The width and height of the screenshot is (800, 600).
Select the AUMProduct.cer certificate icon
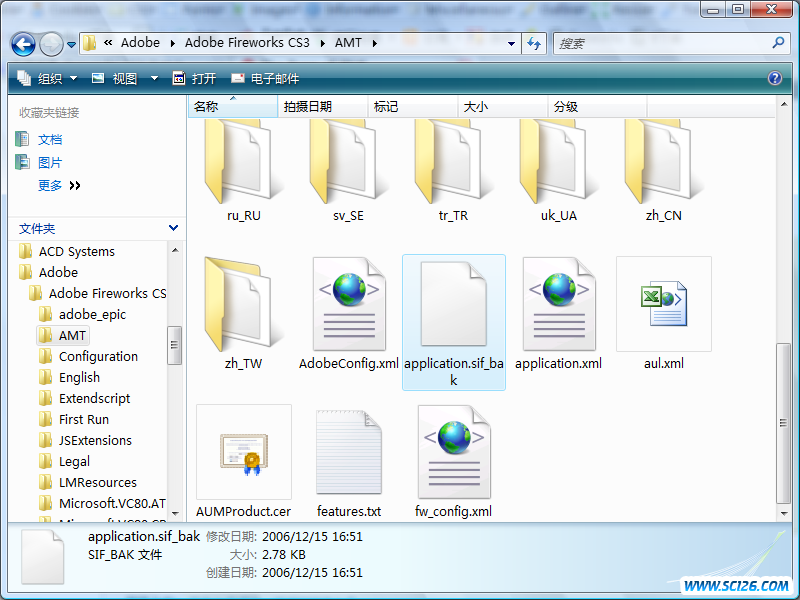point(243,452)
